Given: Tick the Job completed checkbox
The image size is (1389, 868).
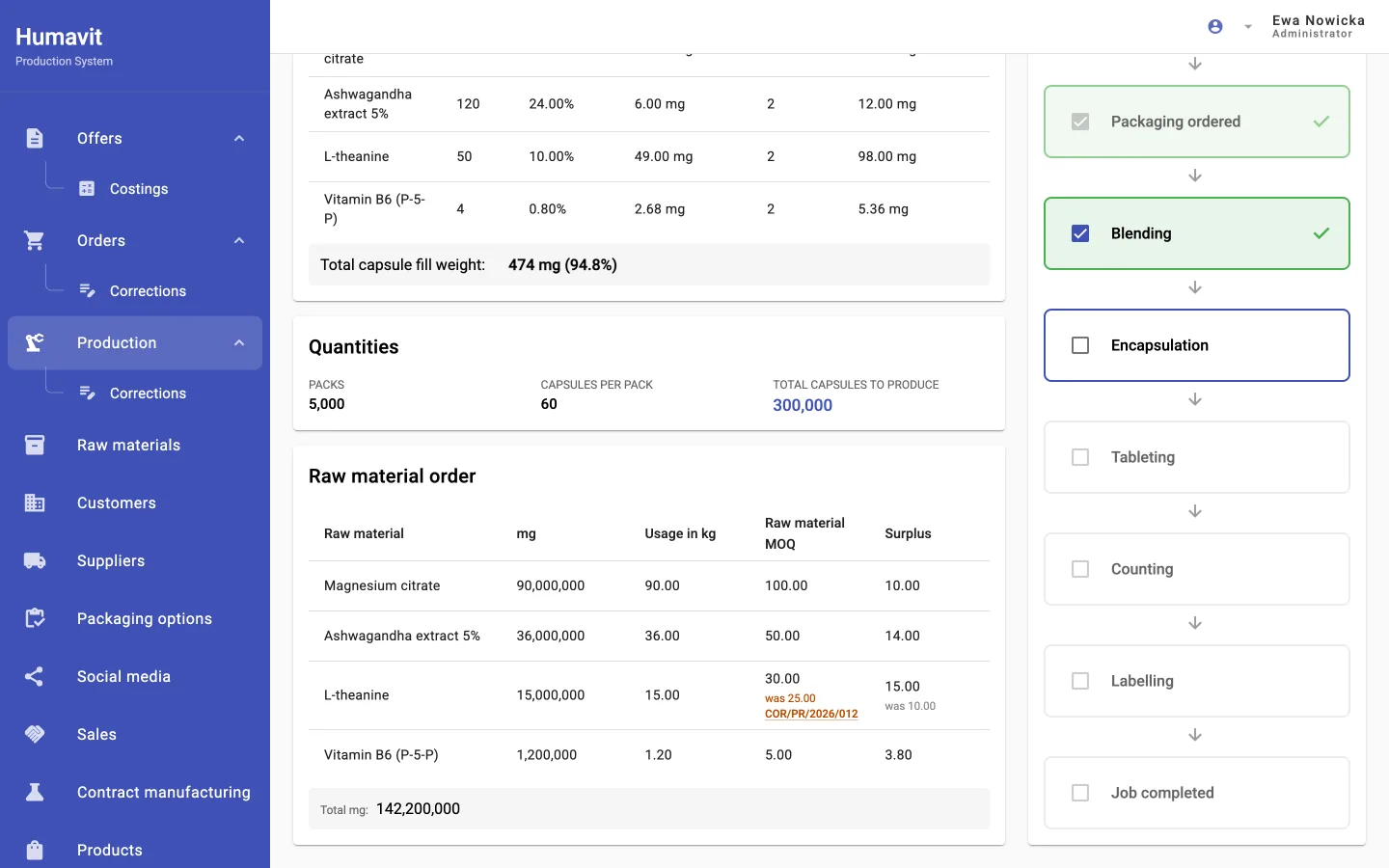Looking at the screenshot, I should 1080,793.
